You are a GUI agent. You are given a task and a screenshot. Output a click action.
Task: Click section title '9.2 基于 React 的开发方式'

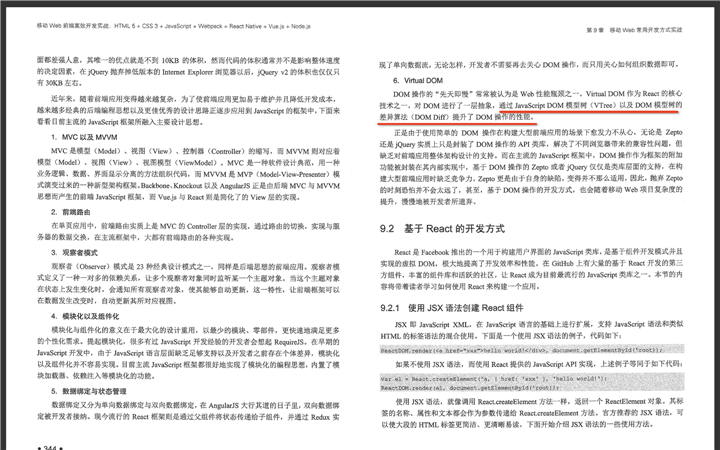(442, 229)
